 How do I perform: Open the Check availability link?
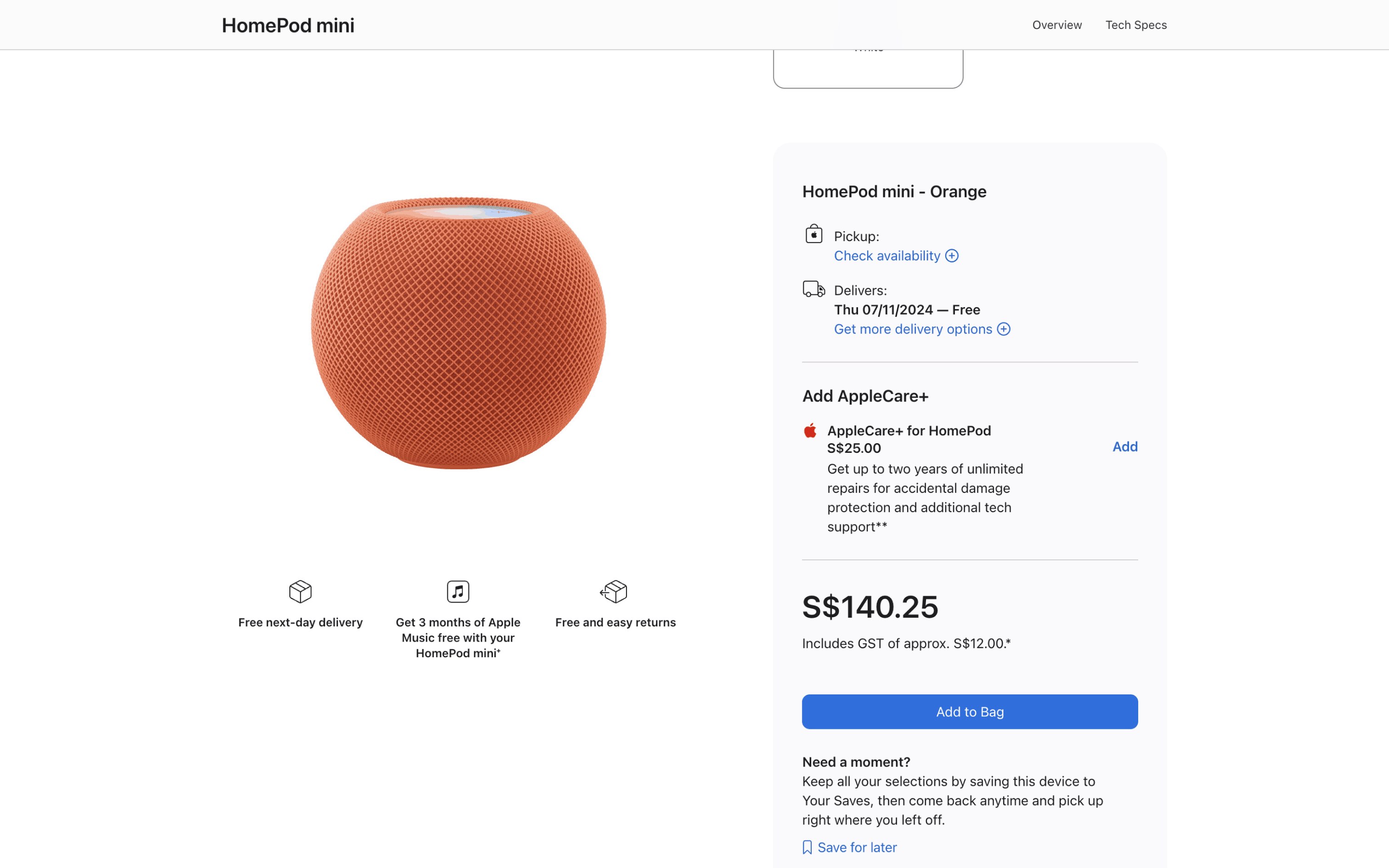click(887, 256)
